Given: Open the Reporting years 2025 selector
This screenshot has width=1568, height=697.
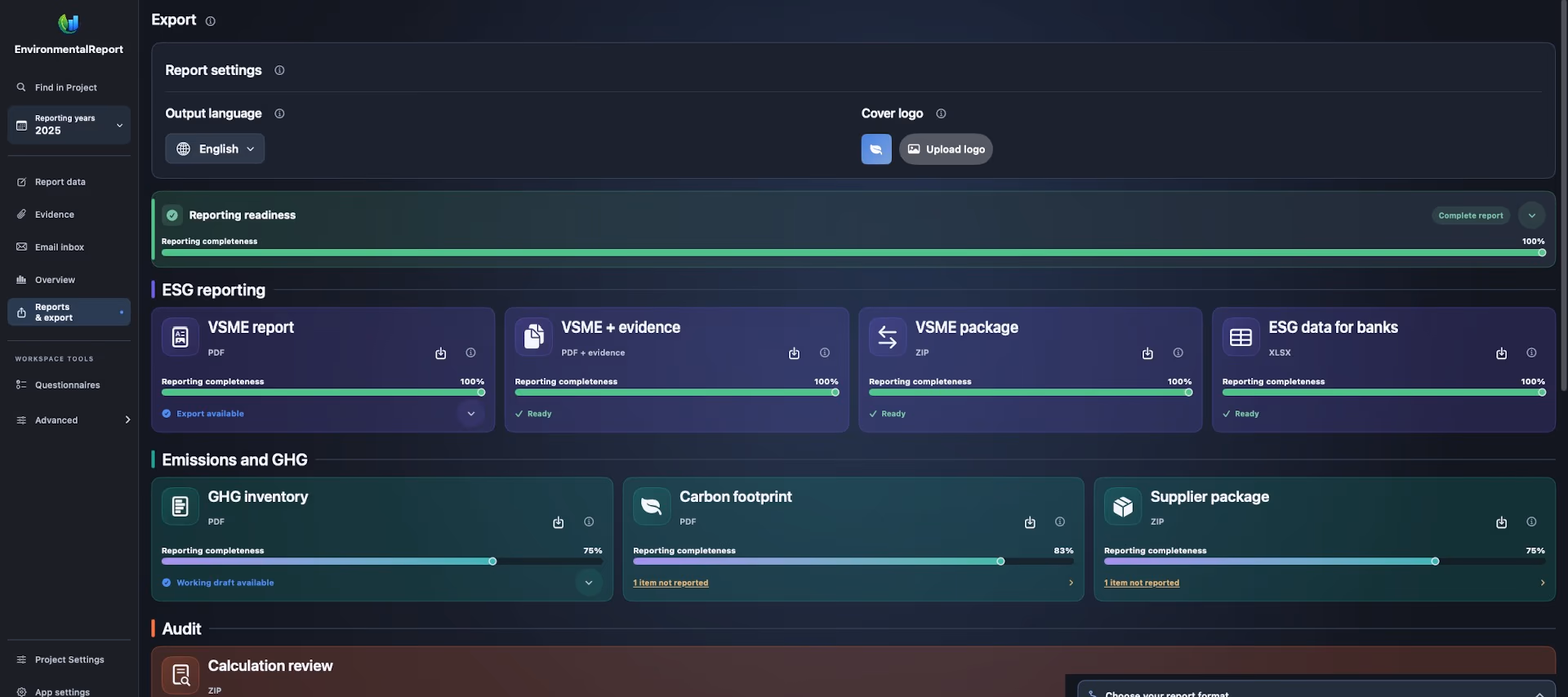Looking at the screenshot, I should tap(69, 125).
